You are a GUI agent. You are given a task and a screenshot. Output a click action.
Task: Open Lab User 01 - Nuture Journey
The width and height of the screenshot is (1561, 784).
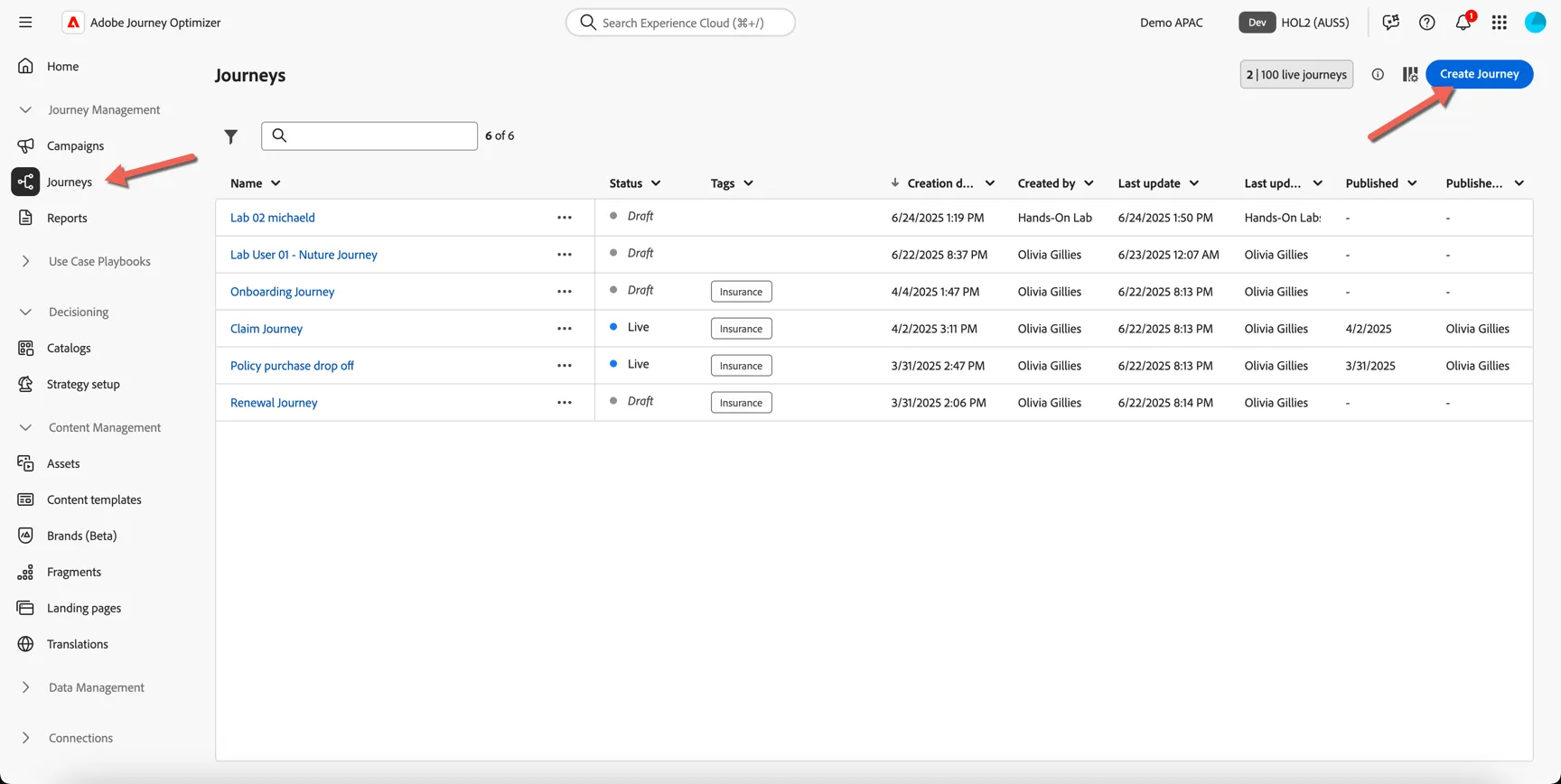click(x=304, y=255)
